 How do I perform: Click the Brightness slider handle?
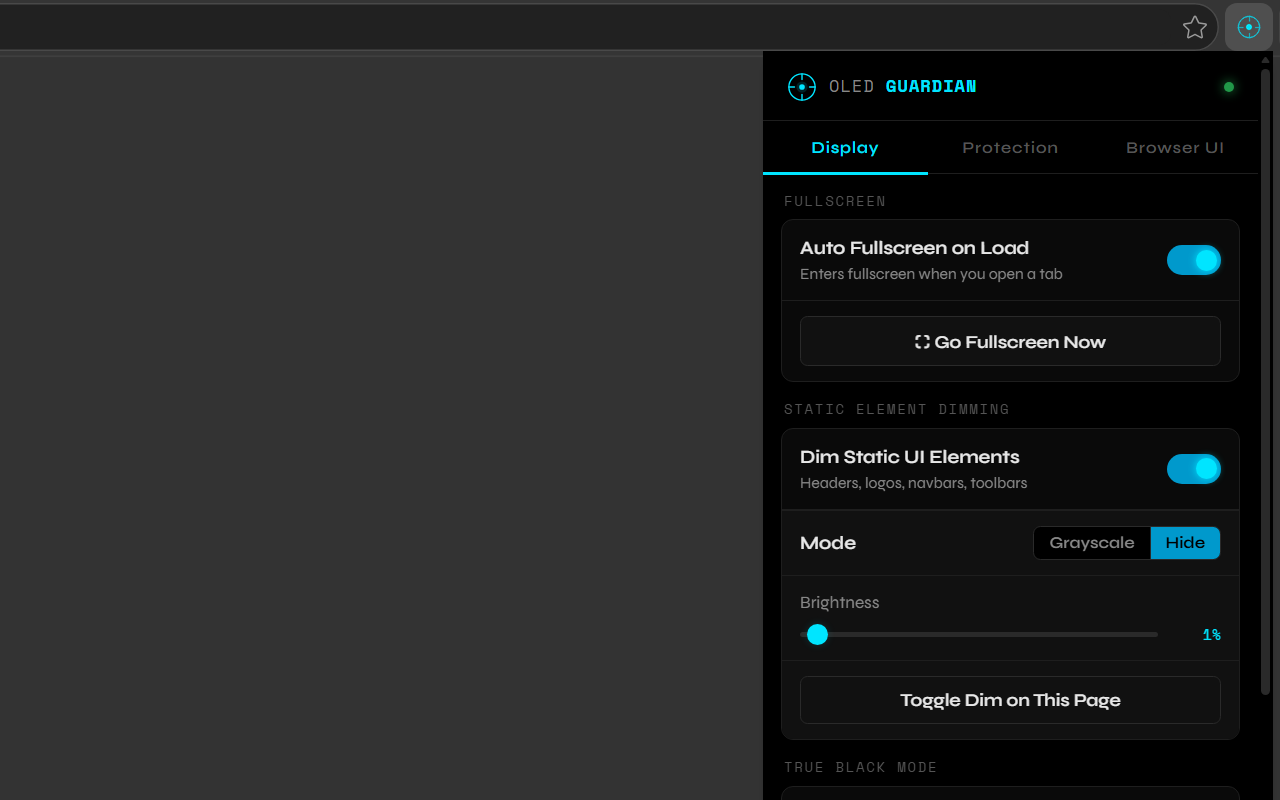[x=817, y=634]
